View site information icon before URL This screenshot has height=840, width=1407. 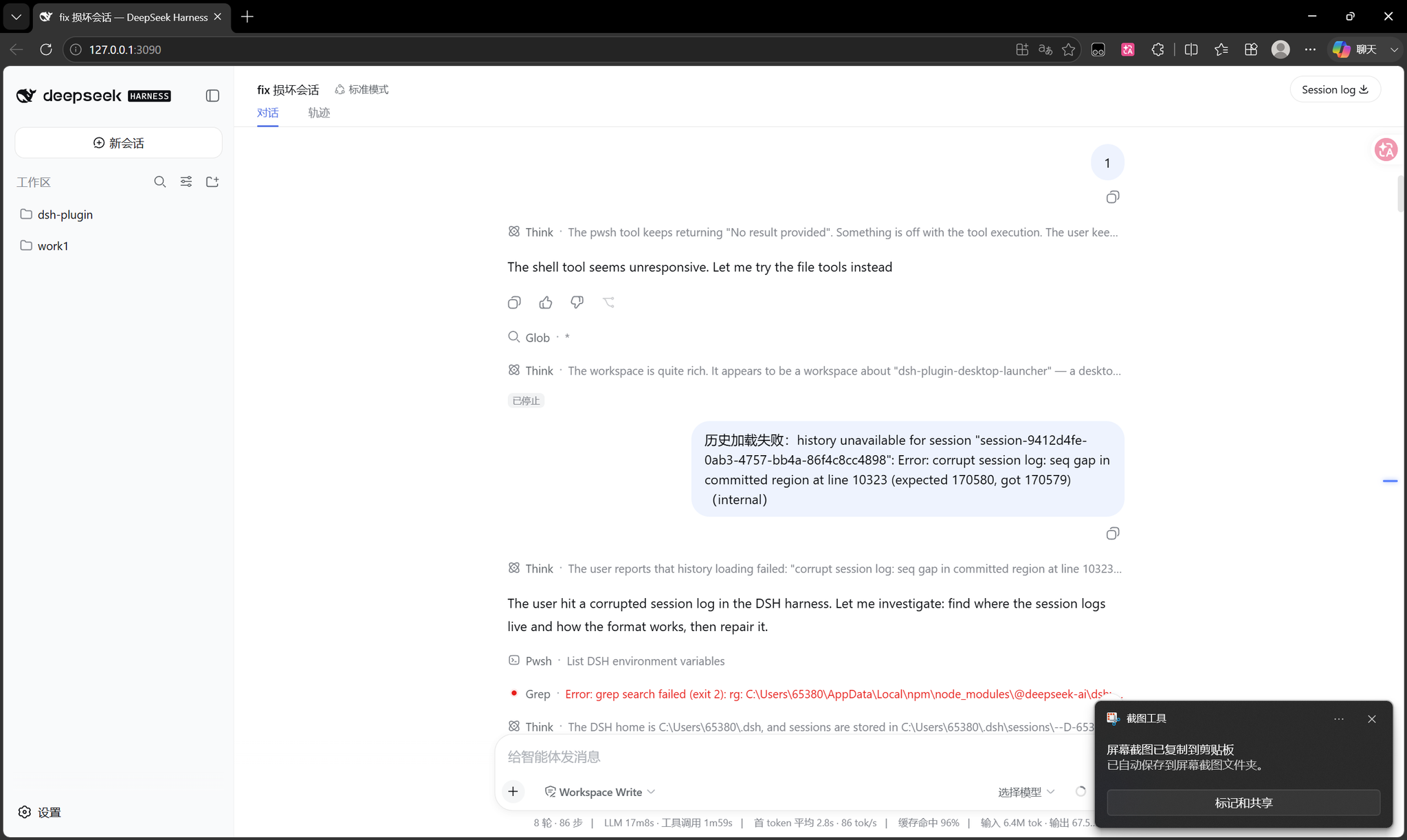(76, 49)
